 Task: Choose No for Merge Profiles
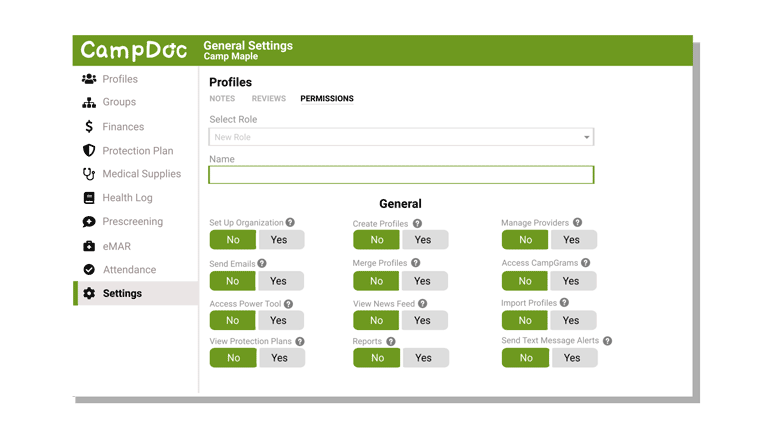[376, 281]
